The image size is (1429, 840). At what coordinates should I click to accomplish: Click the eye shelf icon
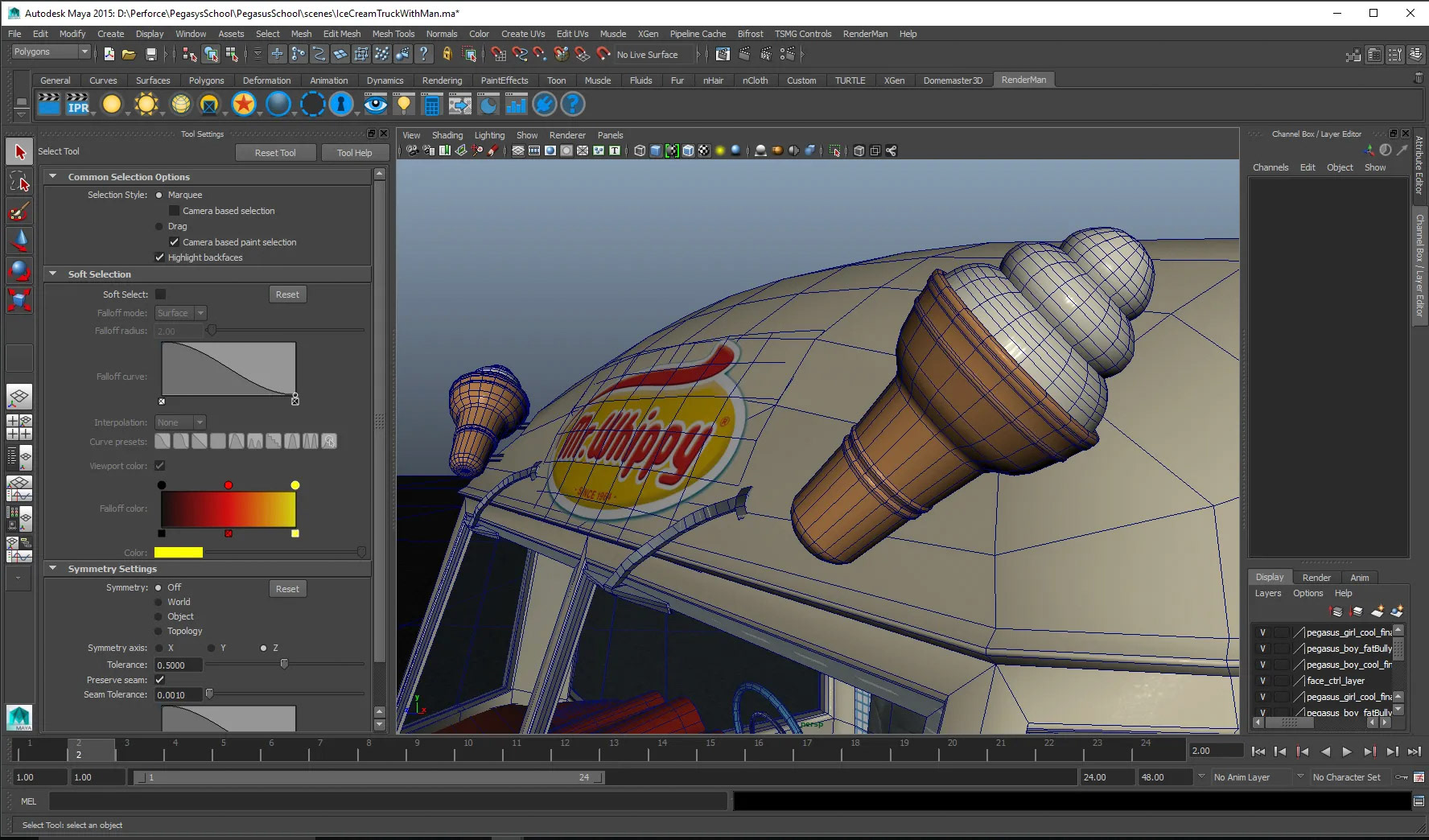(x=375, y=105)
